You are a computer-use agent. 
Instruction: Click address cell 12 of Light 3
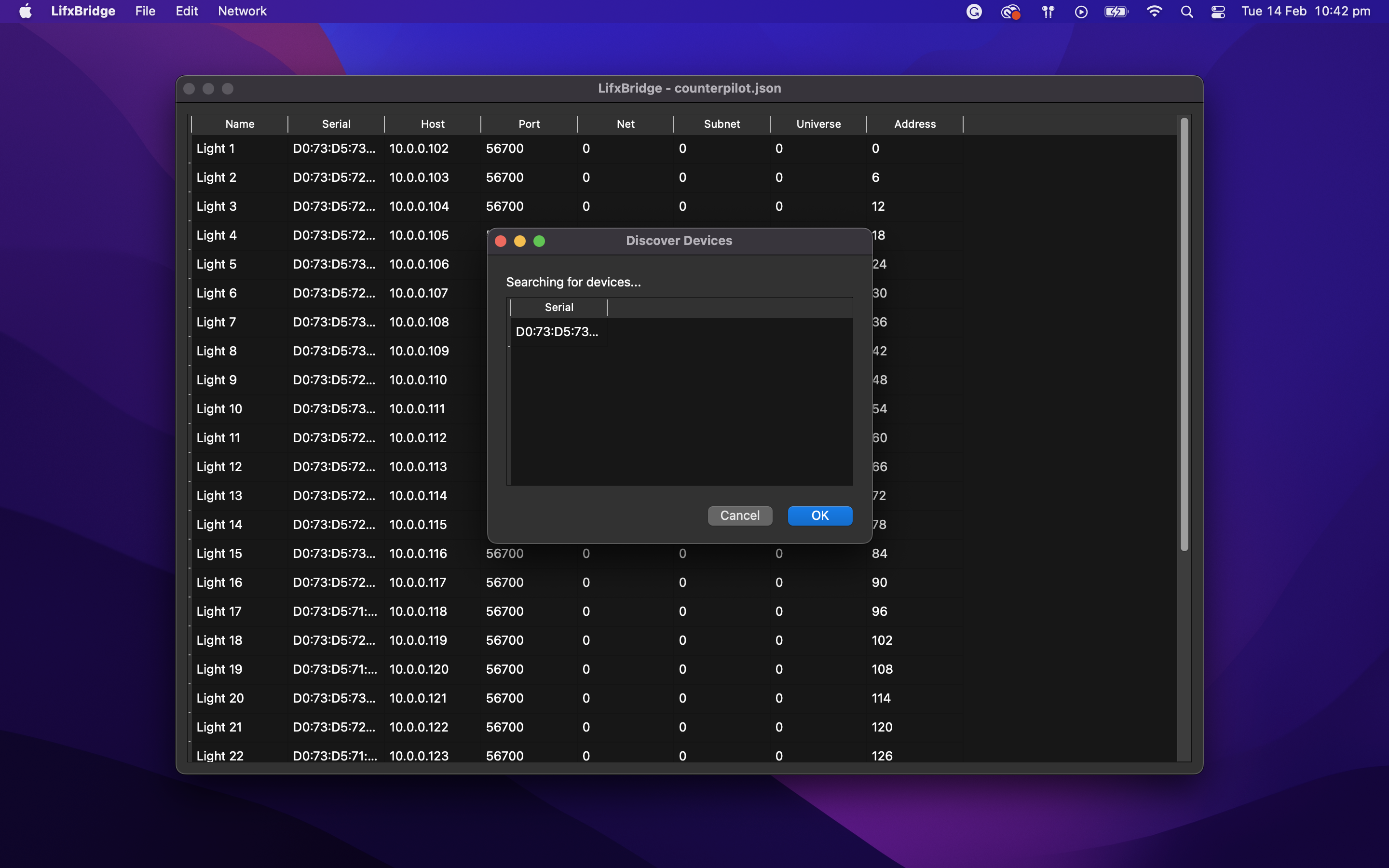[915, 207]
